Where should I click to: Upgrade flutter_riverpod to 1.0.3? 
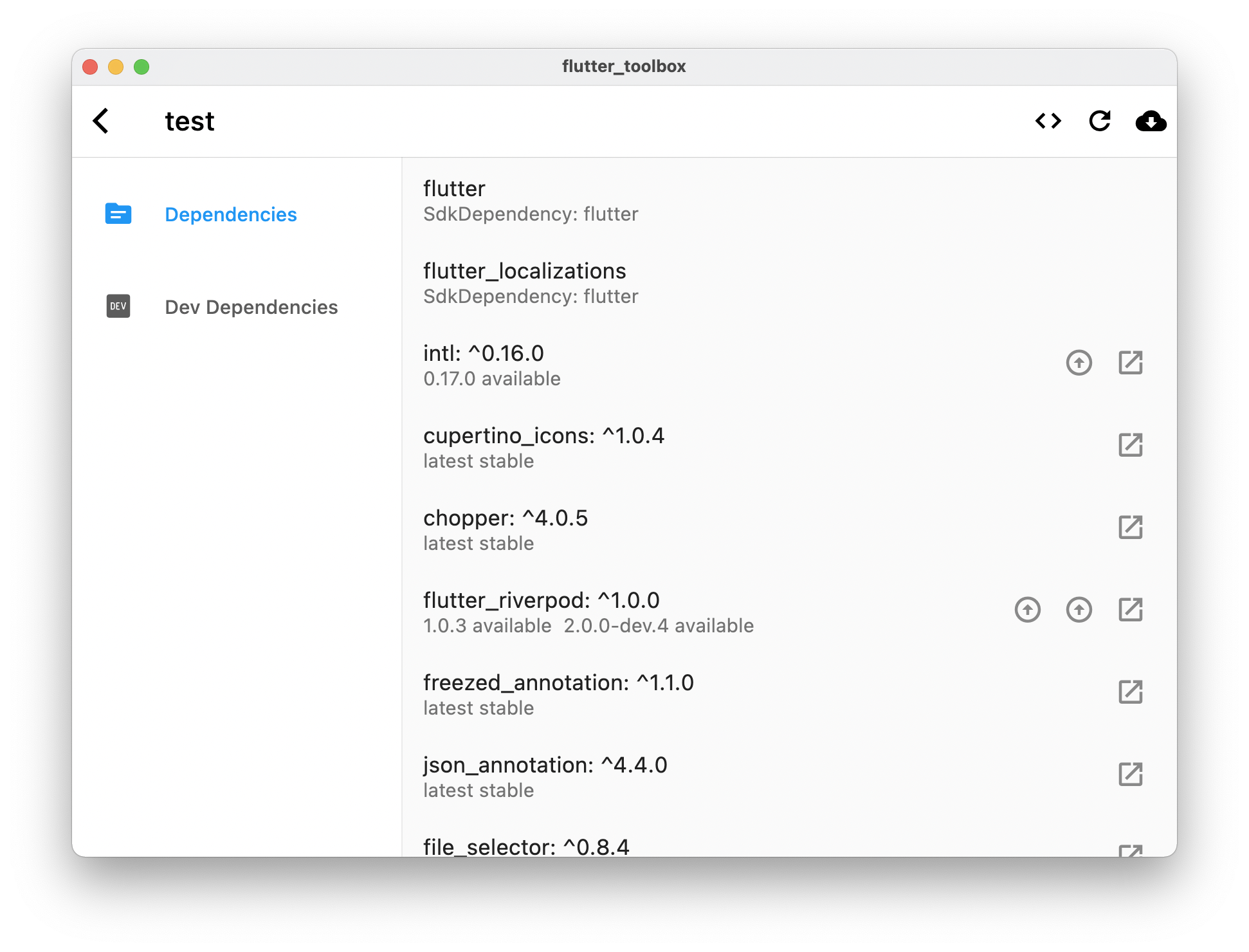(1028, 610)
